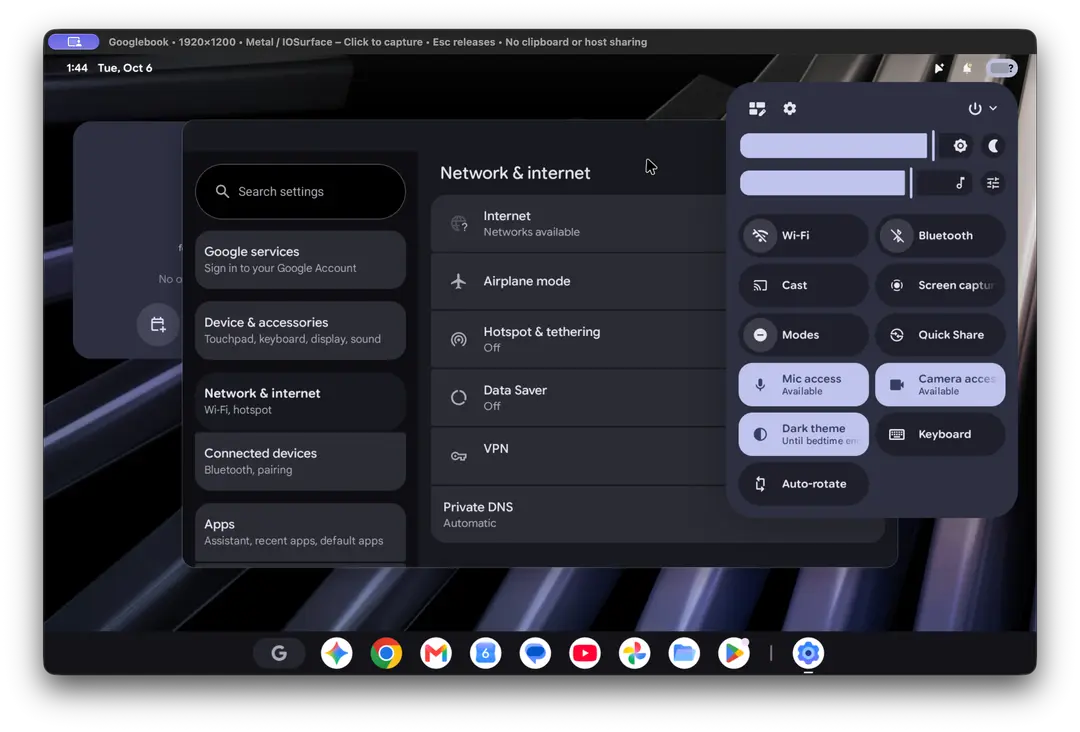Open the volume mixer sliders icon

(993, 183)
